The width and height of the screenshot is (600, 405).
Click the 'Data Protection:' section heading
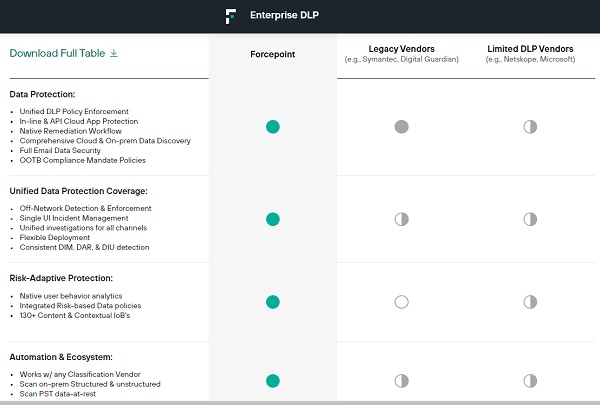point(42,94)
